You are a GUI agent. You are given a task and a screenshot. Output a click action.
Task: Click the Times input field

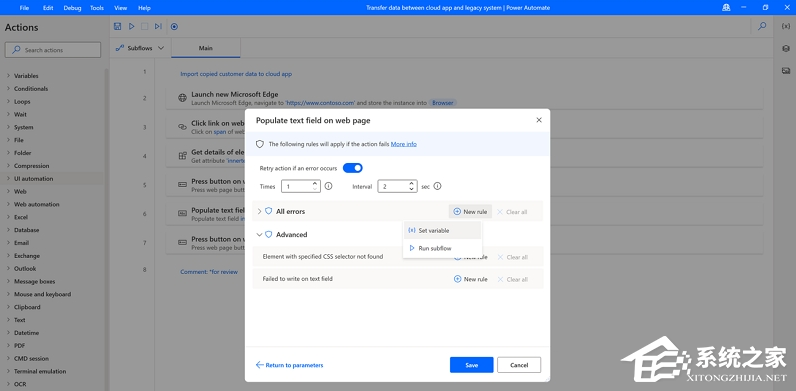[x=301, y=186]
